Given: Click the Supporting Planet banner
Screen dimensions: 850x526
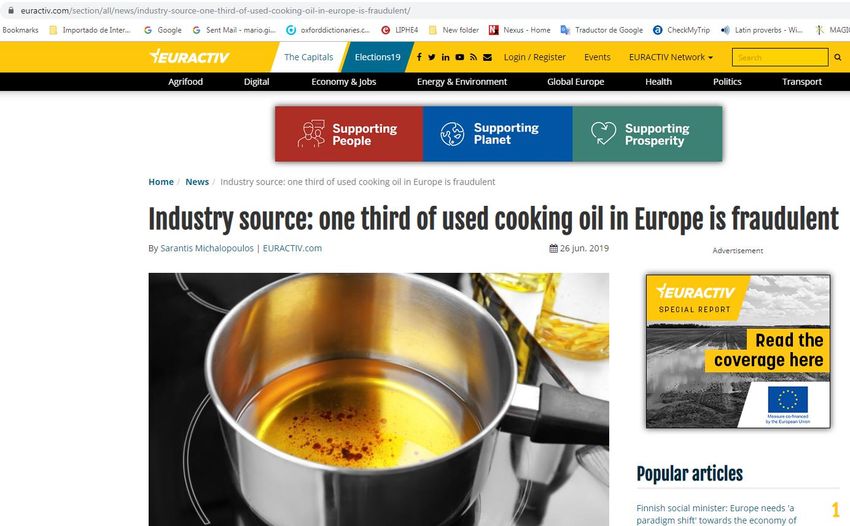Looking at the screenshot, I should click(x=498, y=134).
